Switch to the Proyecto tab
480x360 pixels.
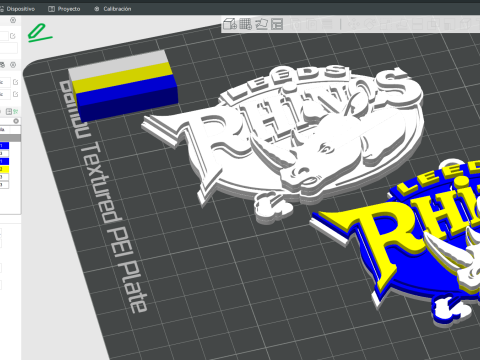pos(64,9)
